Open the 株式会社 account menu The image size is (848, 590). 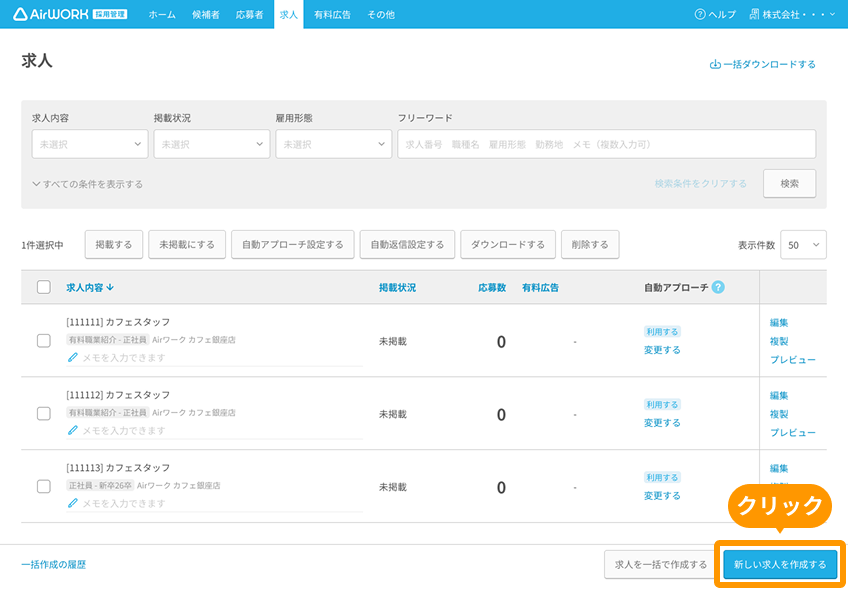pos(793,15)
